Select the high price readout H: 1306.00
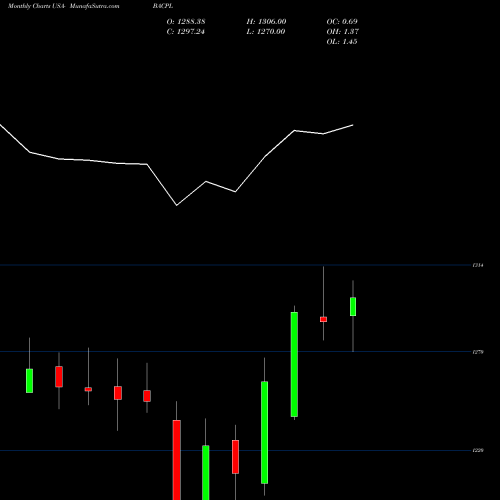The width and height of the screenshot is (500, 500). point(266,22)
